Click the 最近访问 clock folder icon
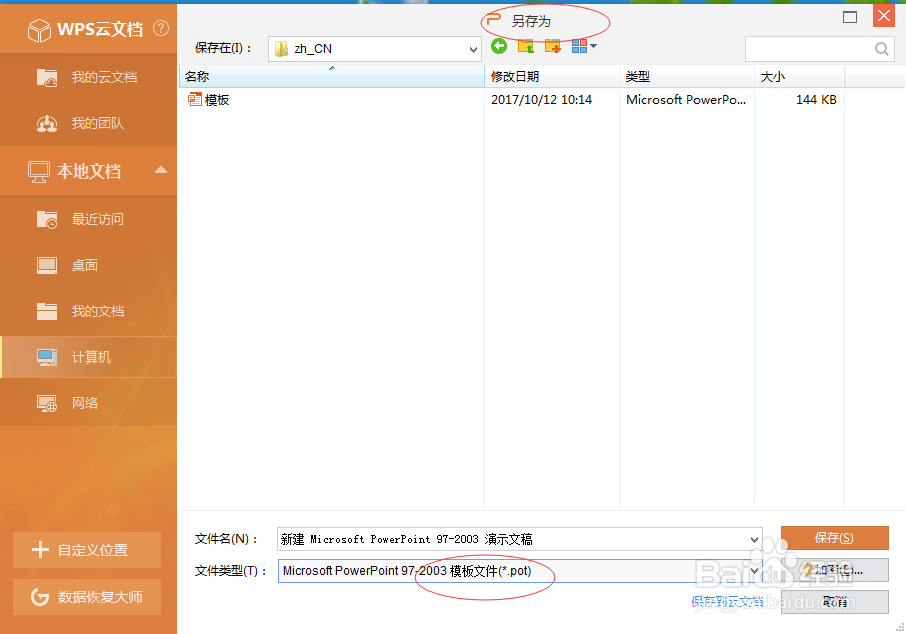Viewport: 906px width, 634px height. point(47,219)
